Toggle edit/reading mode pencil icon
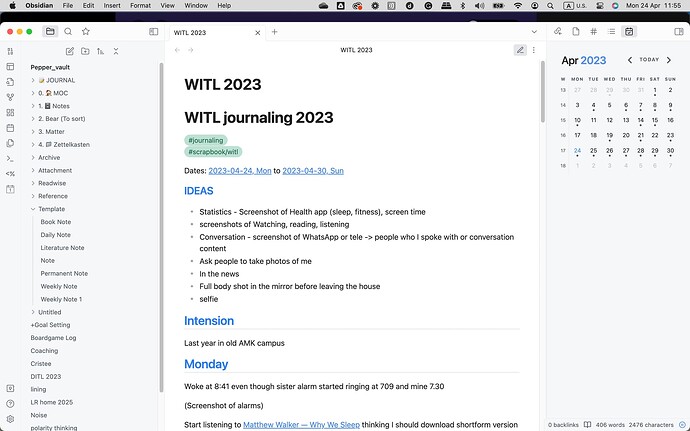The width and height of the screenshot is (690, 431). click(x=520, y=50)
